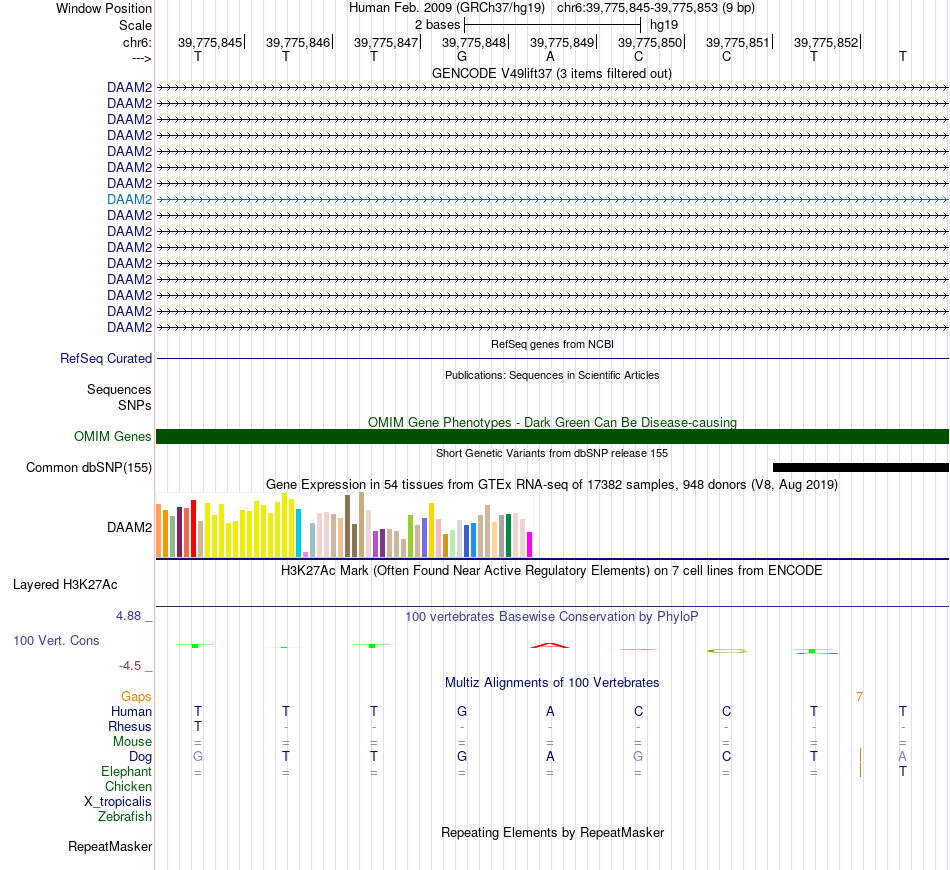Open the 'RefSeq genes from NCBI' track title
The height and width of the screenshot is (870, 950).
(552, 344)
